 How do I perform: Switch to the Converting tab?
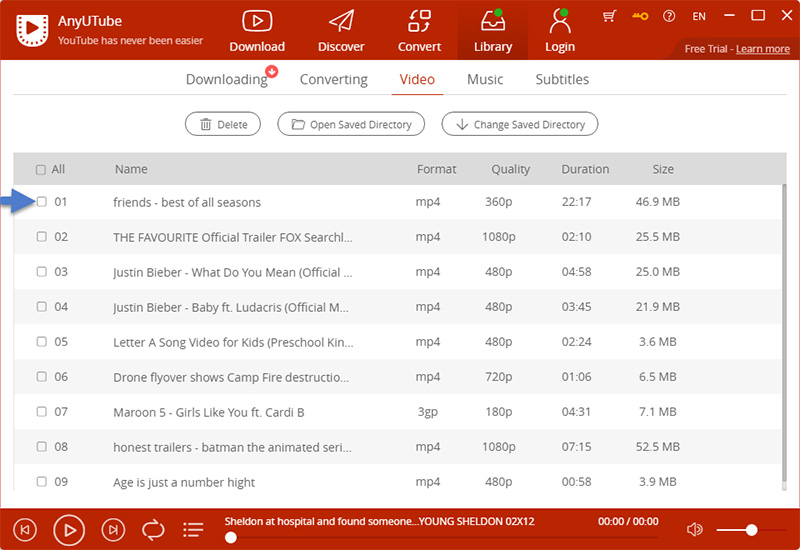(x=334, y=80)
